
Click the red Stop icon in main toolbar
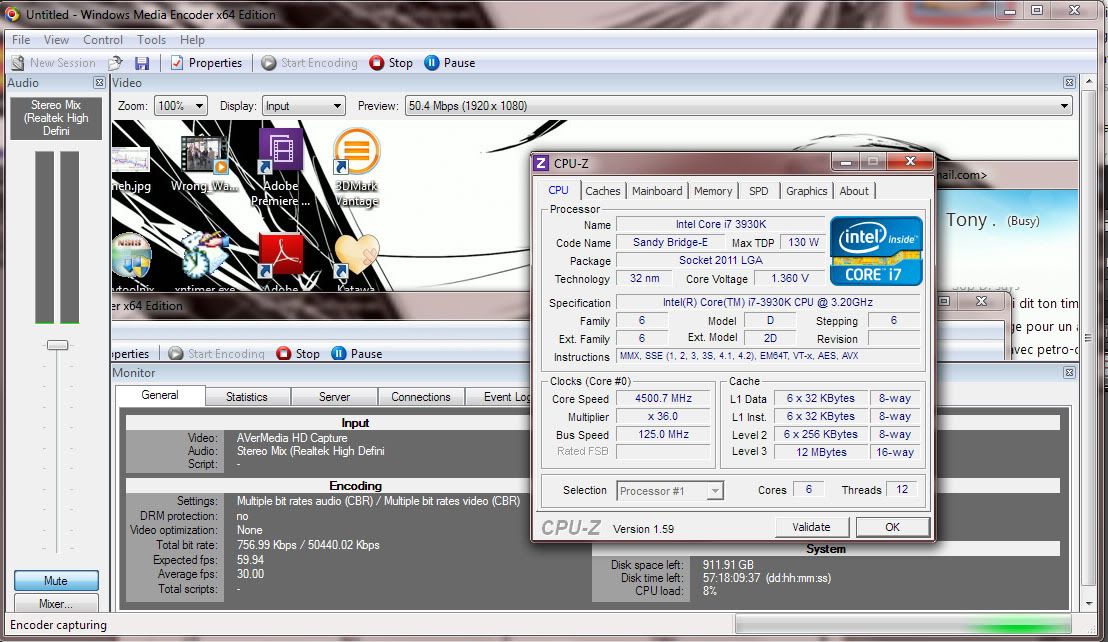pos(377,63)
